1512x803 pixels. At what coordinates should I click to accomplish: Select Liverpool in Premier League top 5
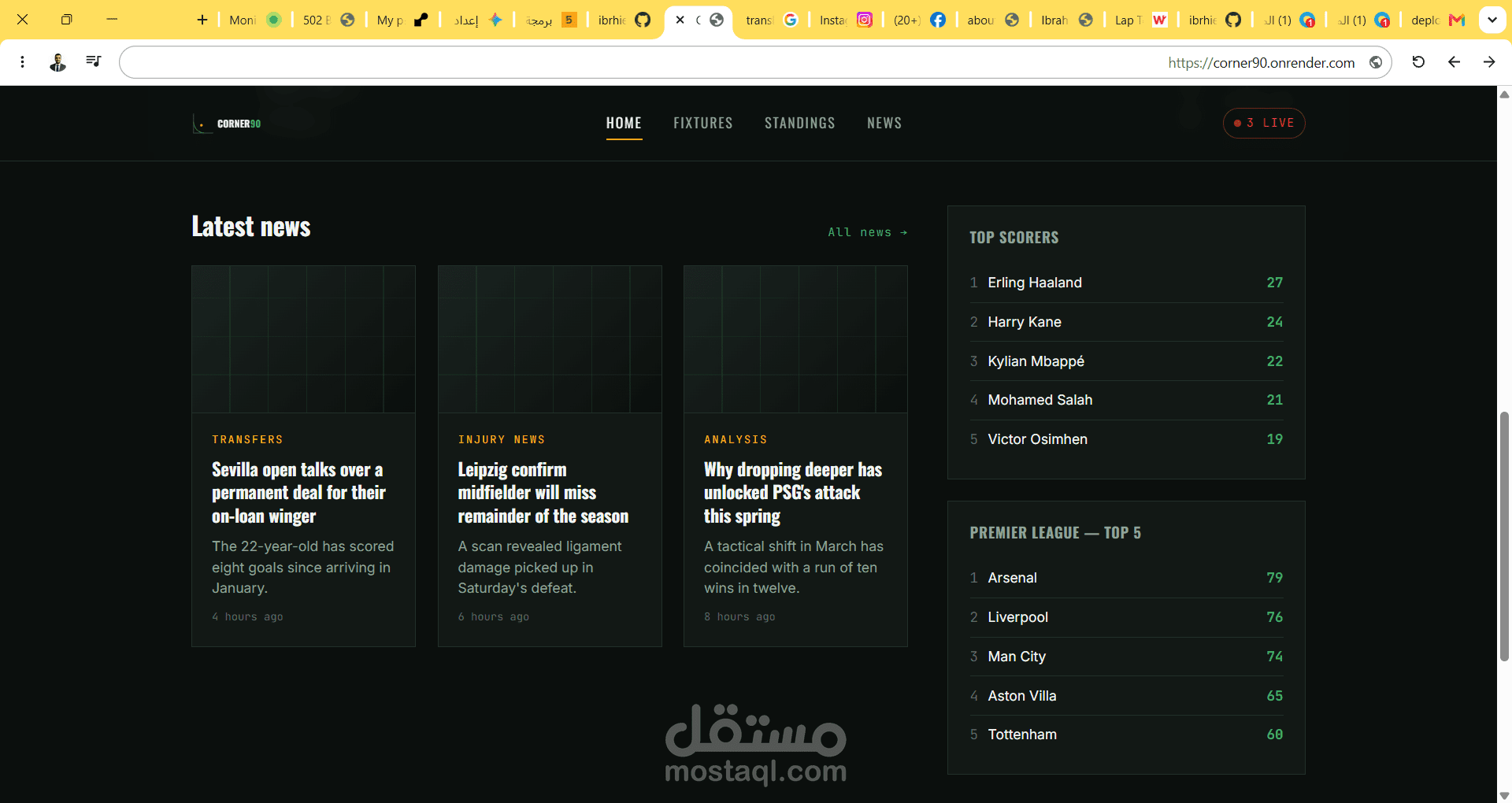[1126, 617]
